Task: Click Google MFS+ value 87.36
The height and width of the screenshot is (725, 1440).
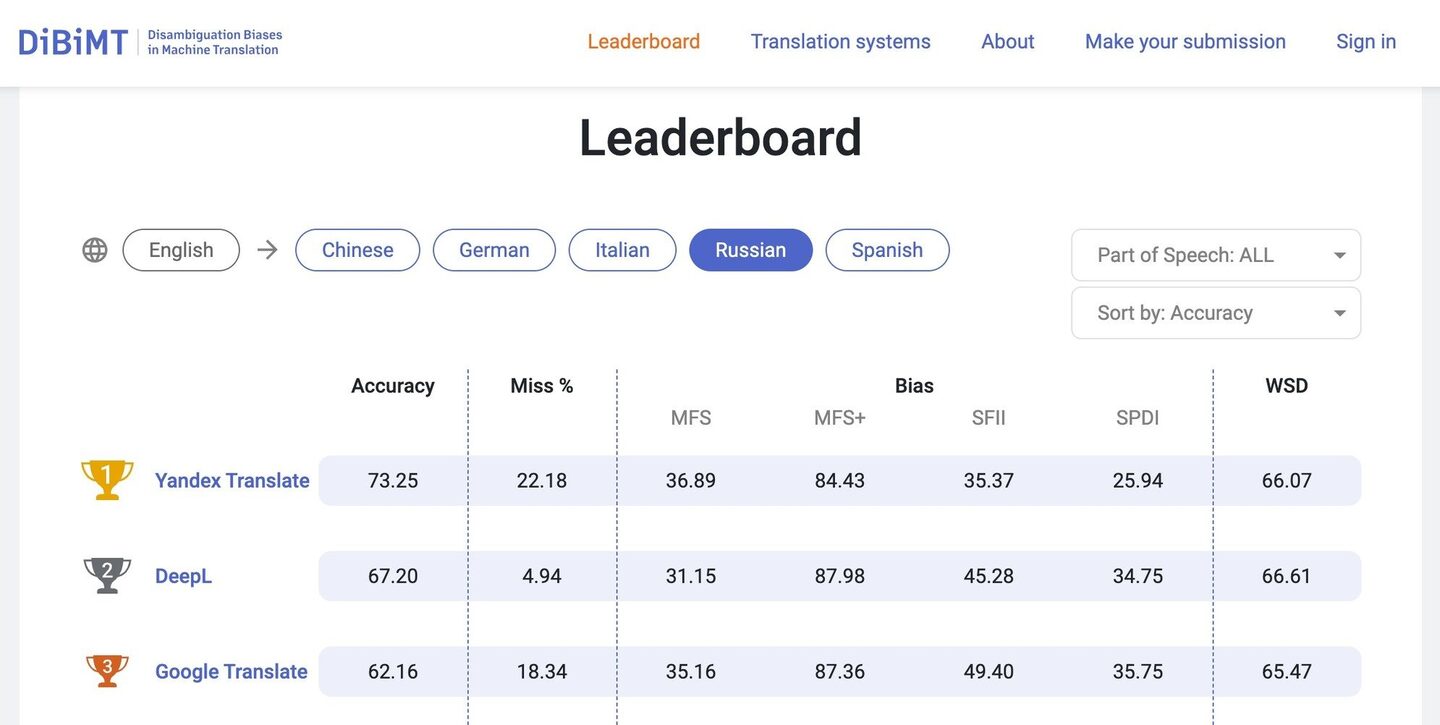Action: coord(840,672)
